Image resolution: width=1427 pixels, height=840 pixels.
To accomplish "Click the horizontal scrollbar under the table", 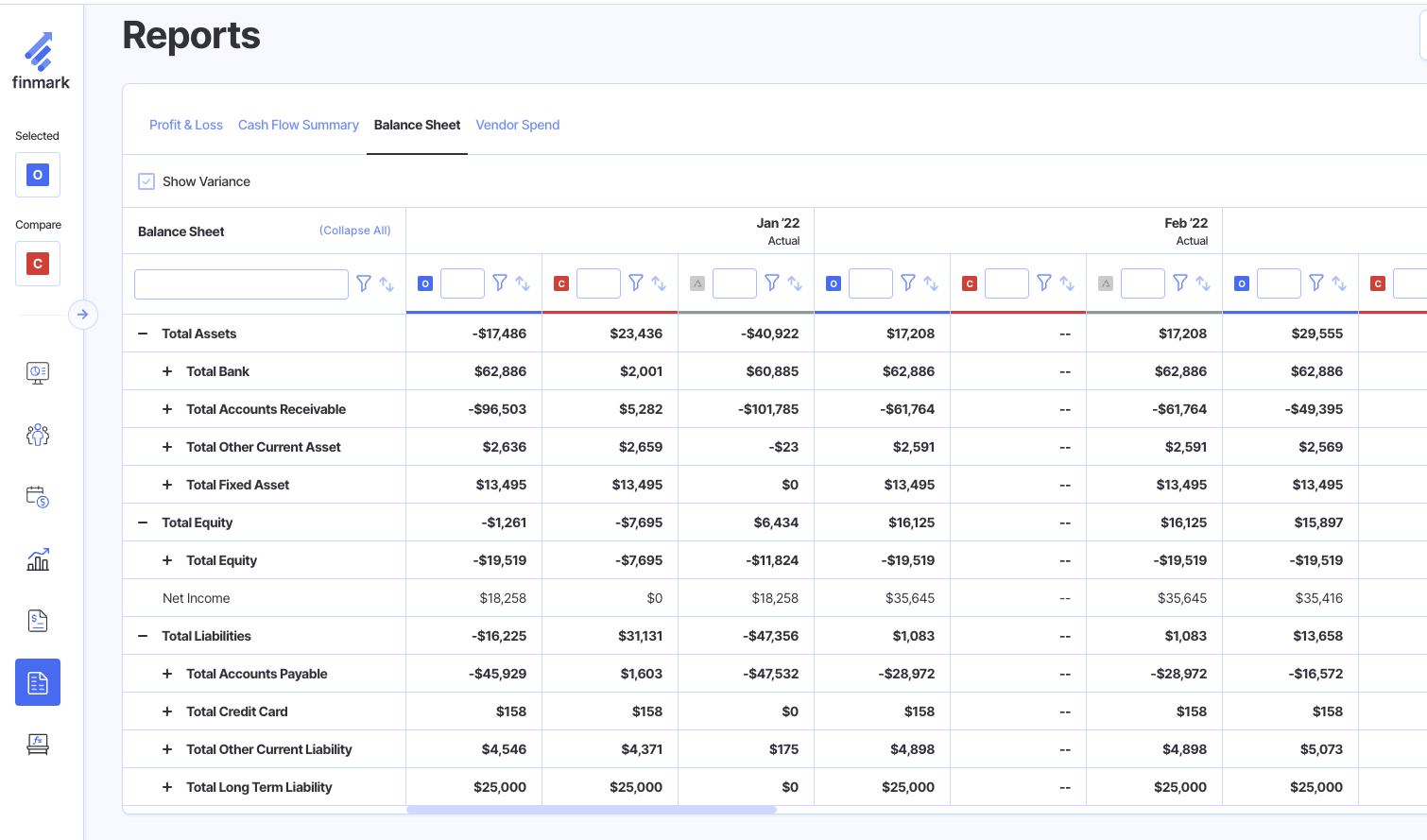I will point(591,810).
